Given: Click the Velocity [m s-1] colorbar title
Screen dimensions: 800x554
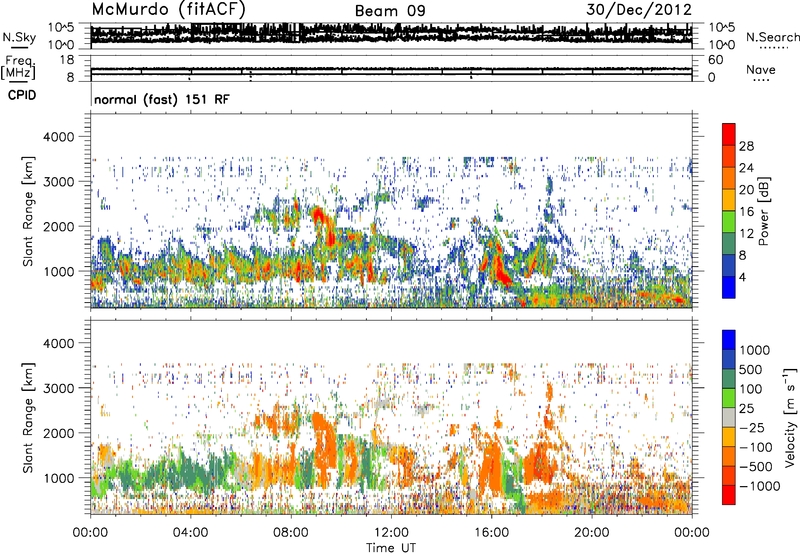Looking at the screenshot, I should (x=789, y=417).
